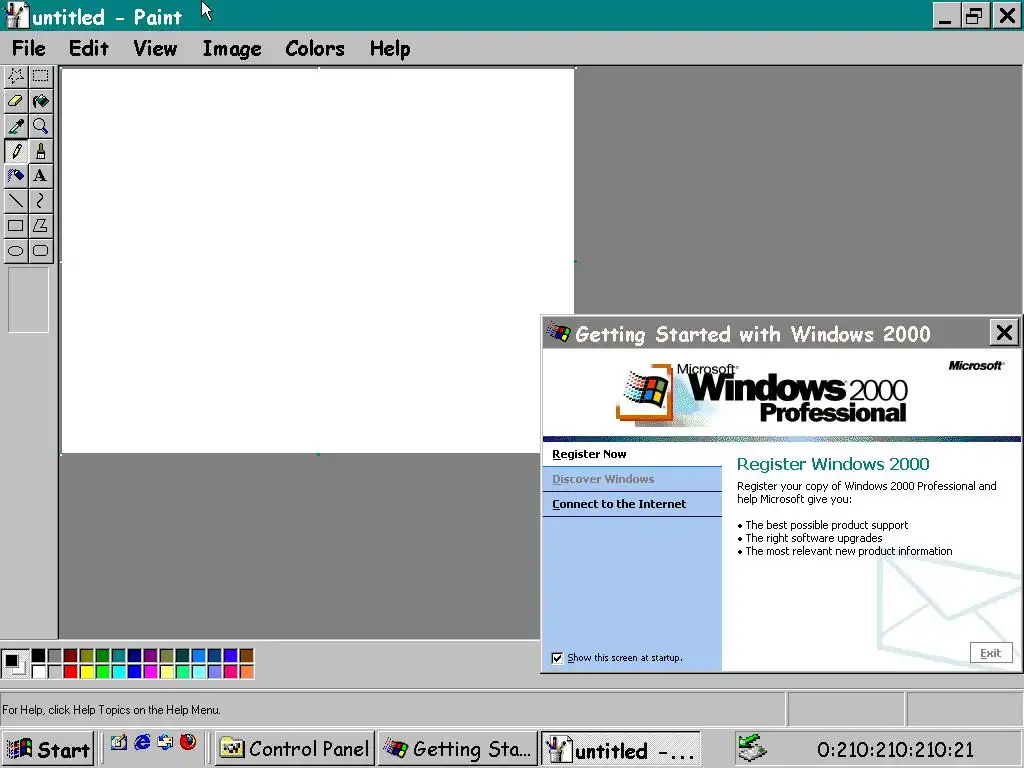Image resolution: width=1024 pixels, height=768 pixels.
Task: Click the system tray network drive icon
Action: [x=751, y=748]
